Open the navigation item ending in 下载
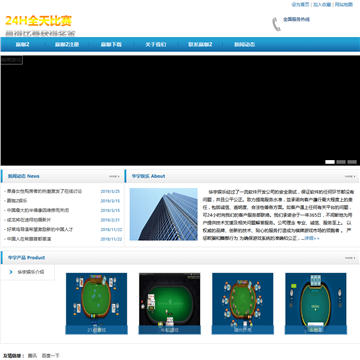Screen dimensions: 360x360 point(111,44)
